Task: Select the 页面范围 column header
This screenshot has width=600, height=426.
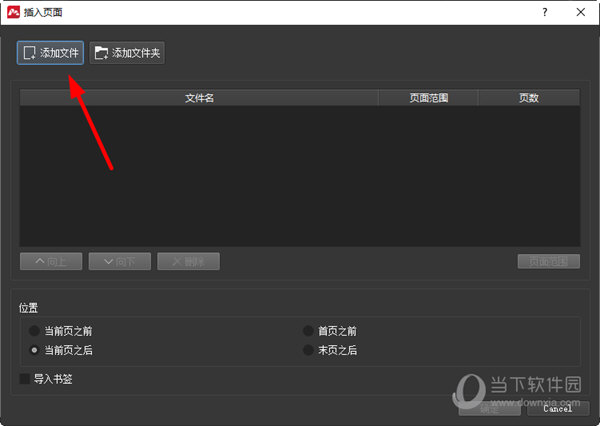Action: click(x=429, y=98)
